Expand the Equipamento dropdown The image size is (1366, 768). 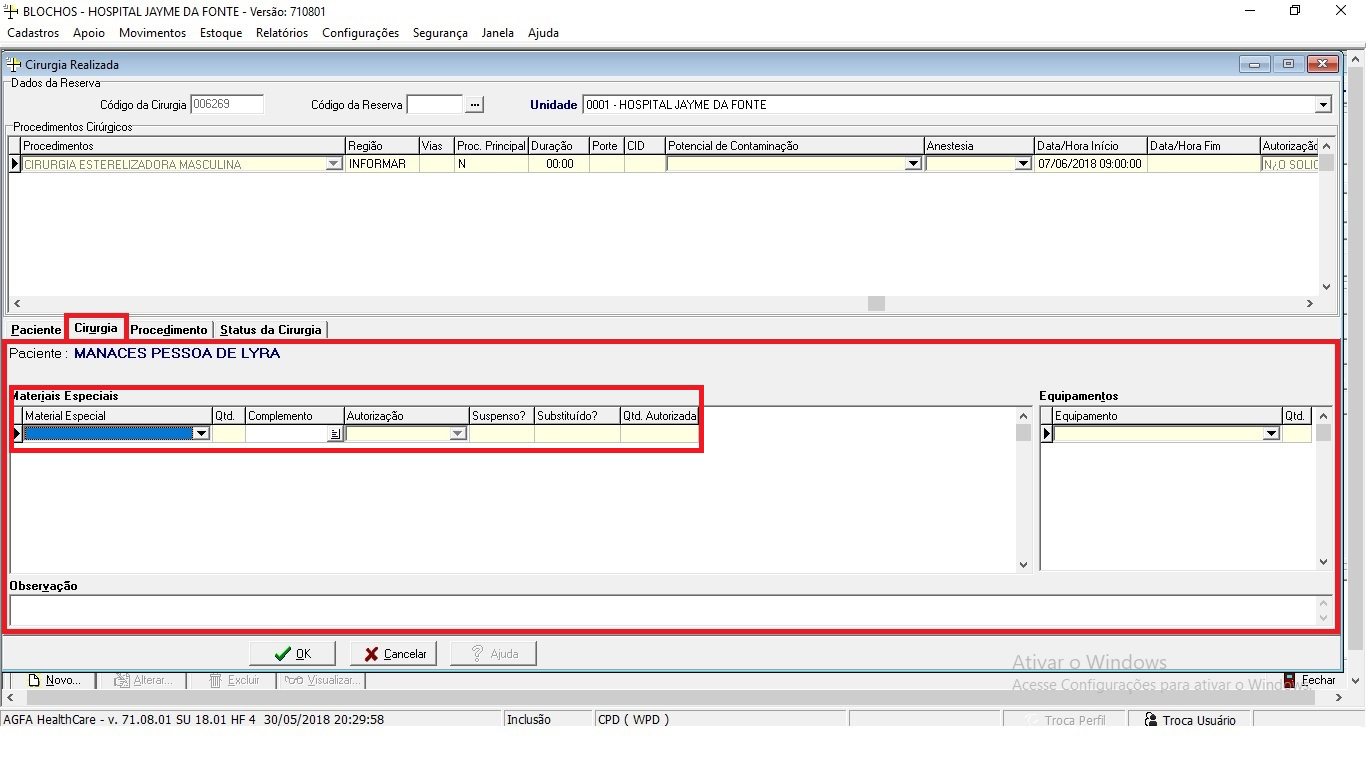click(1271, 434)
